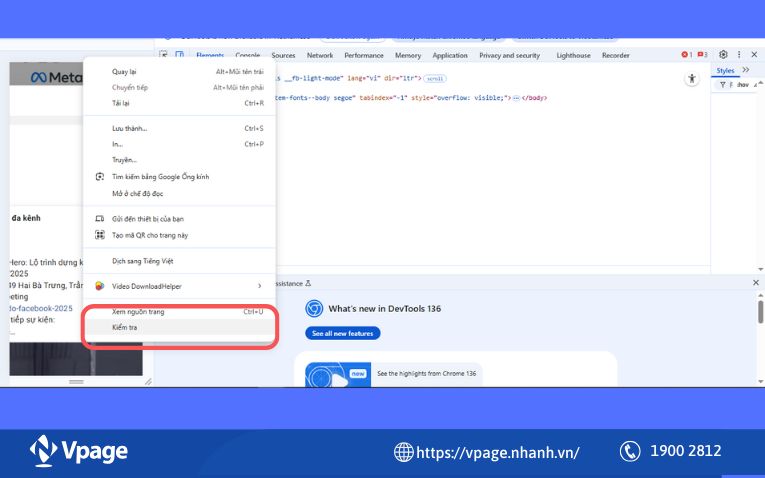Switch to the Console tab
765x478 pixels.
247,55
